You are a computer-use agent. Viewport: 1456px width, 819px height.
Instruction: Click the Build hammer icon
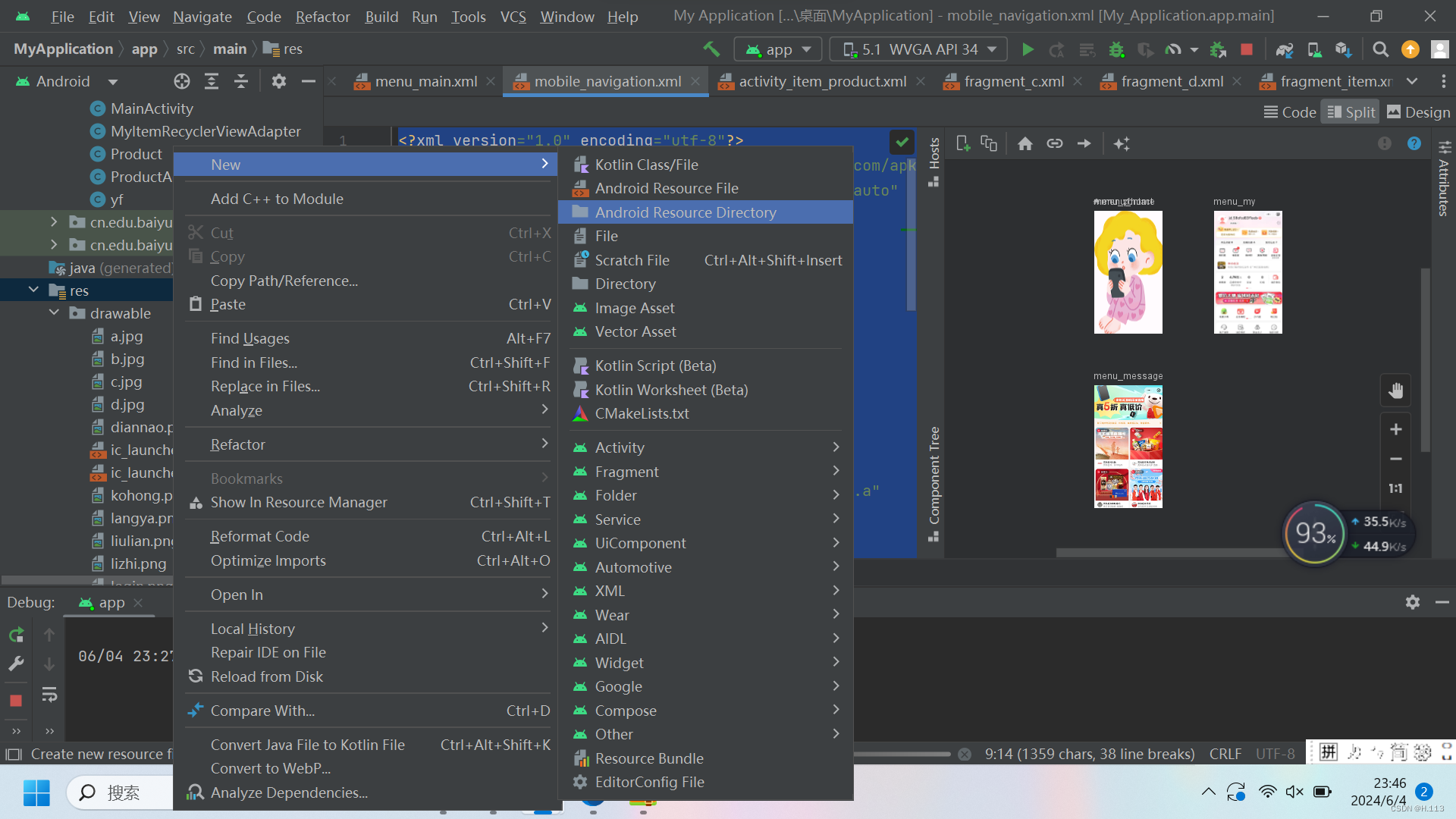coord(711,49)
